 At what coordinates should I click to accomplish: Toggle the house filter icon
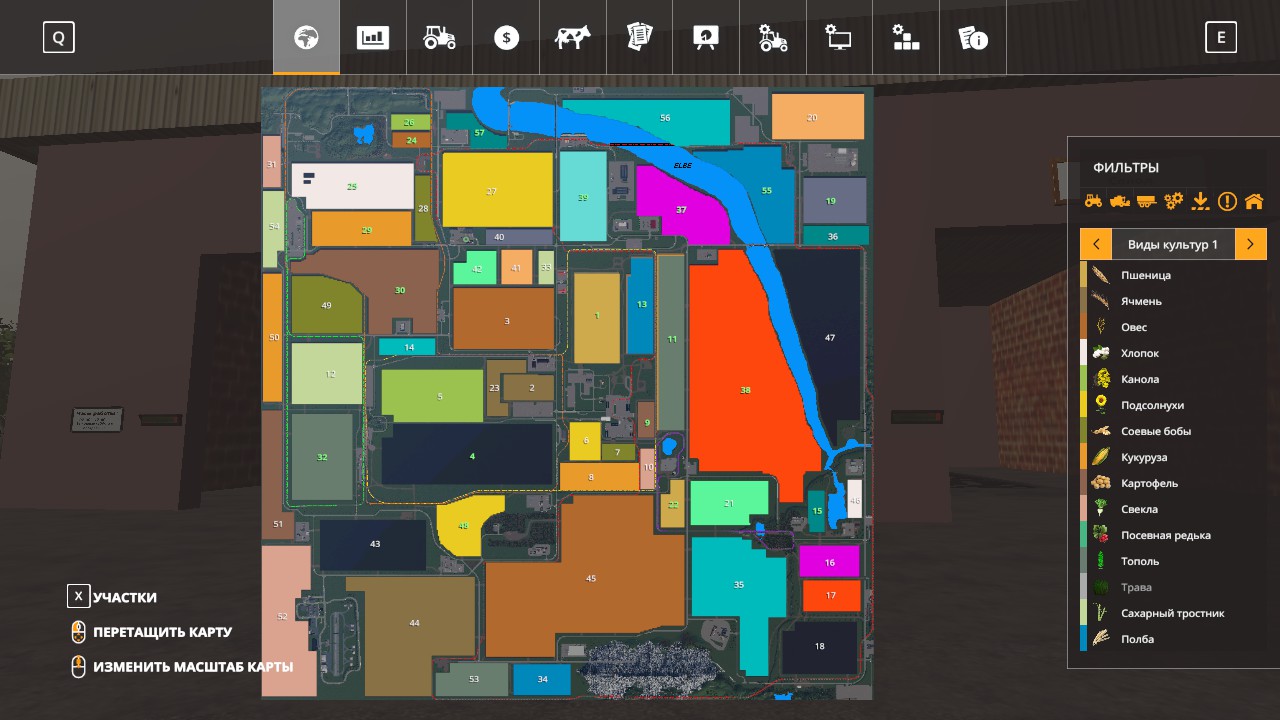[1254, 201]
